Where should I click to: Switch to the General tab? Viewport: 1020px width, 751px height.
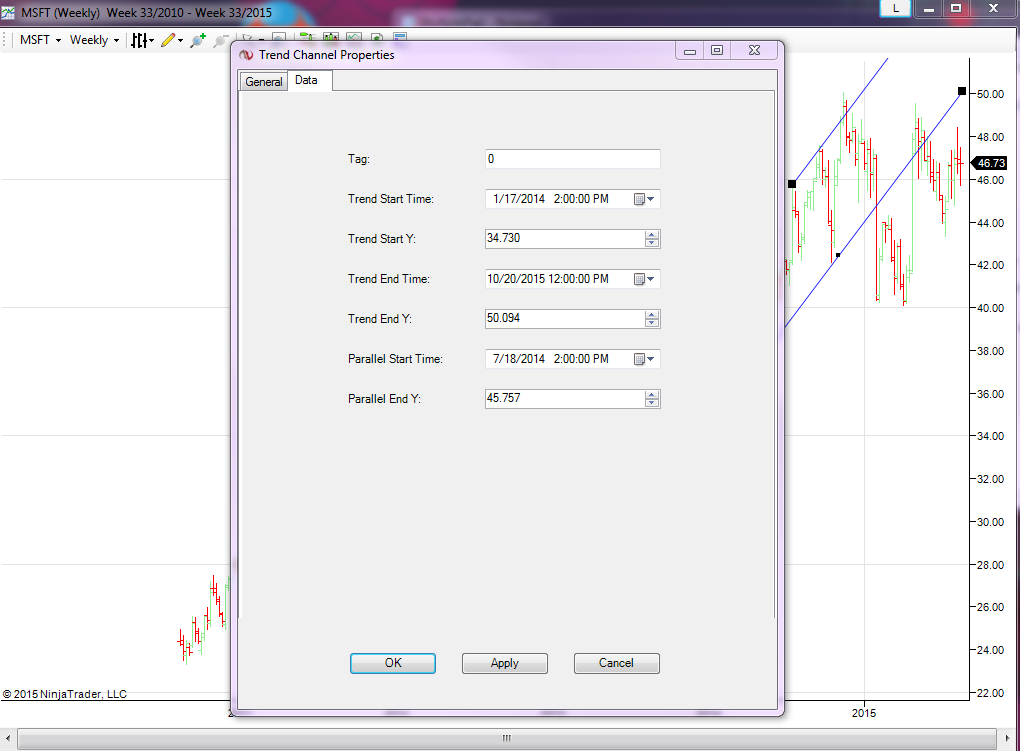(263, 82)
